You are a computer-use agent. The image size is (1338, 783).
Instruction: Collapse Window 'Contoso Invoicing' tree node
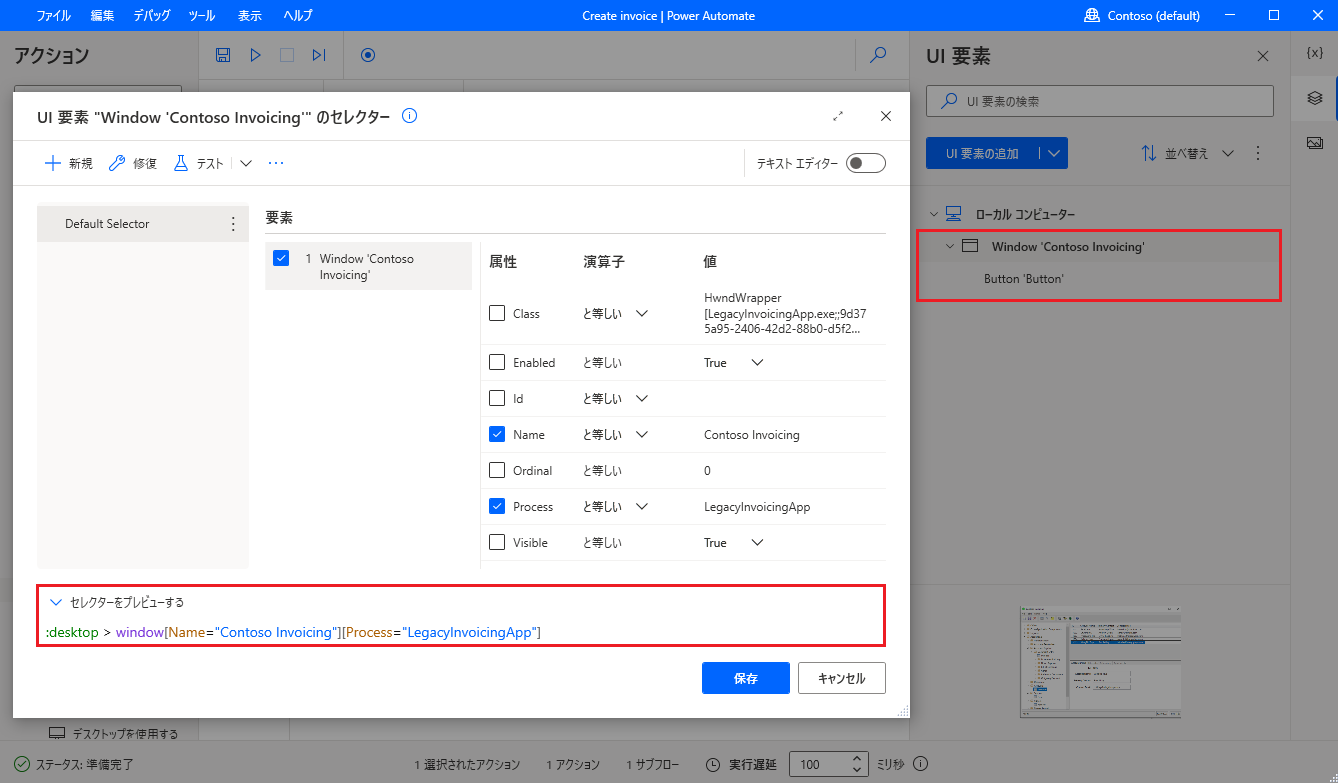949,246
